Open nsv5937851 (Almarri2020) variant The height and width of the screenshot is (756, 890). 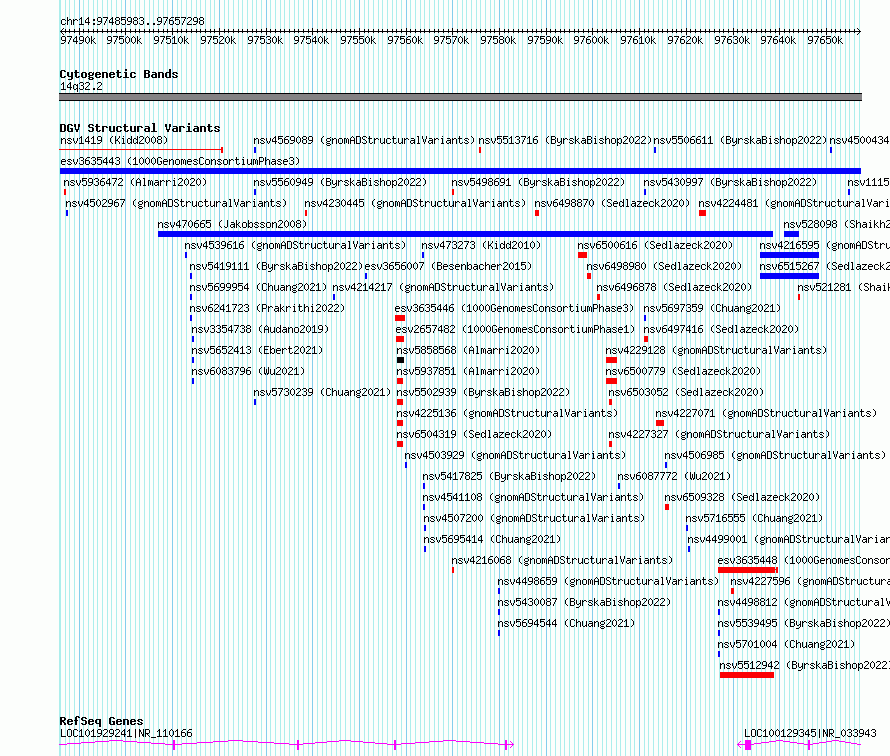tap(468, 371)
